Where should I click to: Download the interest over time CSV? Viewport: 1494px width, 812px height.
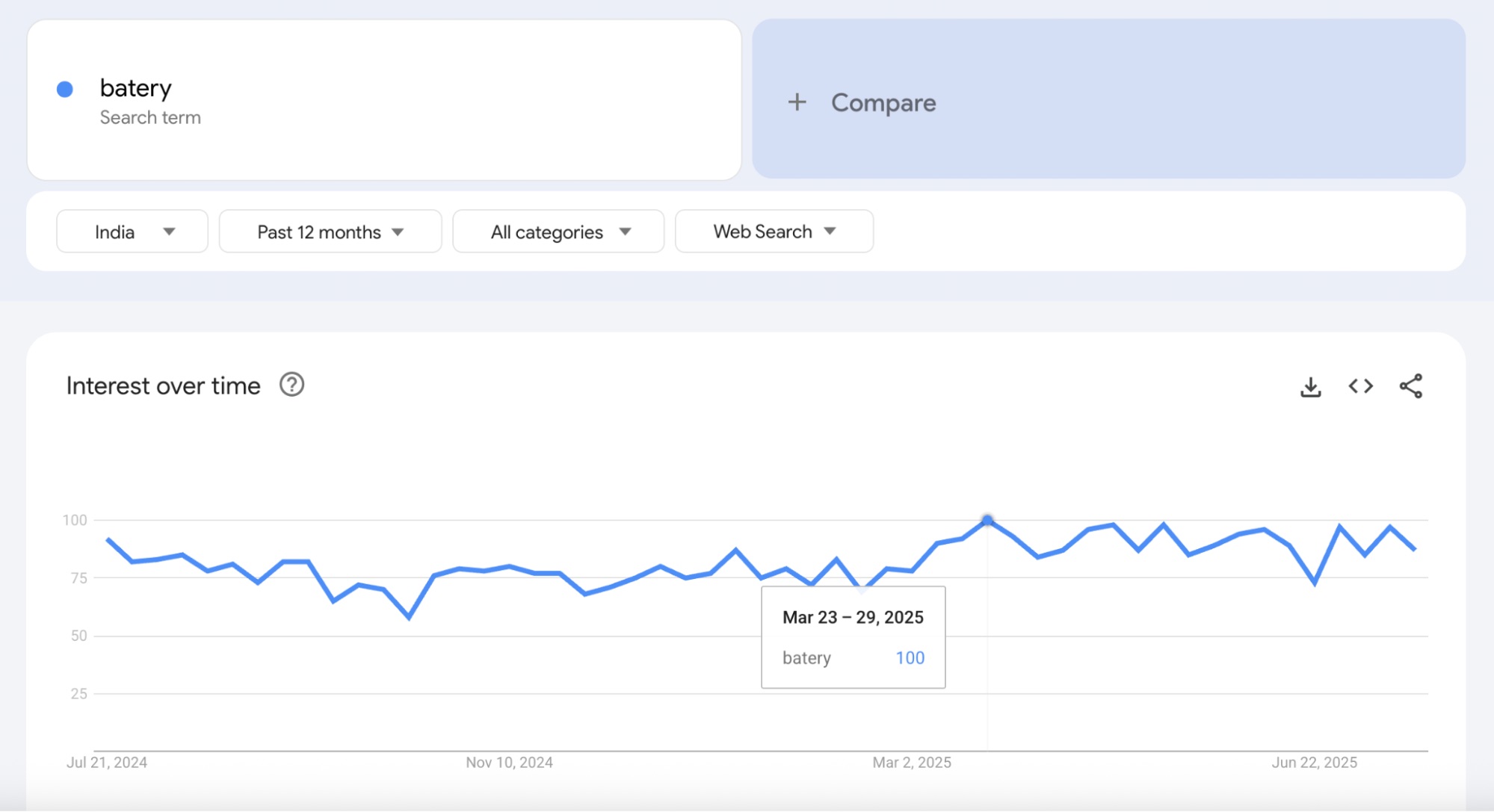click(1310, 387)
